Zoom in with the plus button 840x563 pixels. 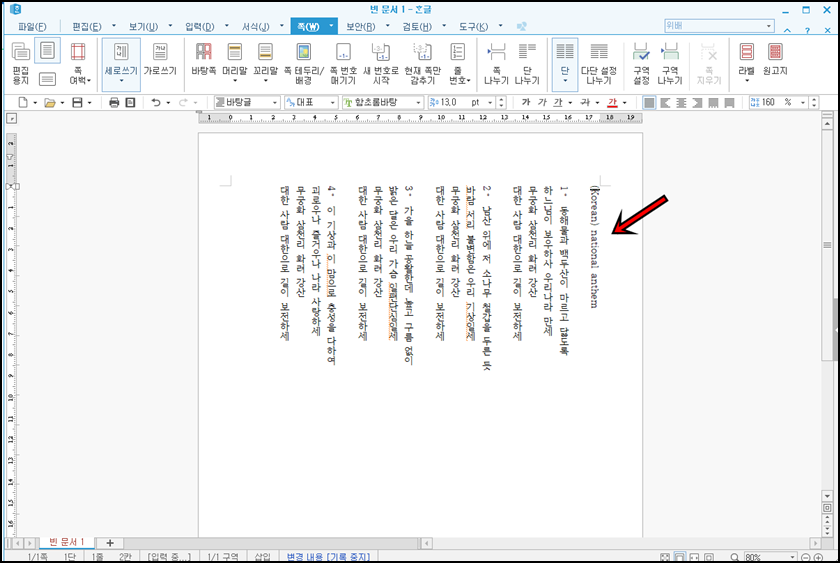818,558
